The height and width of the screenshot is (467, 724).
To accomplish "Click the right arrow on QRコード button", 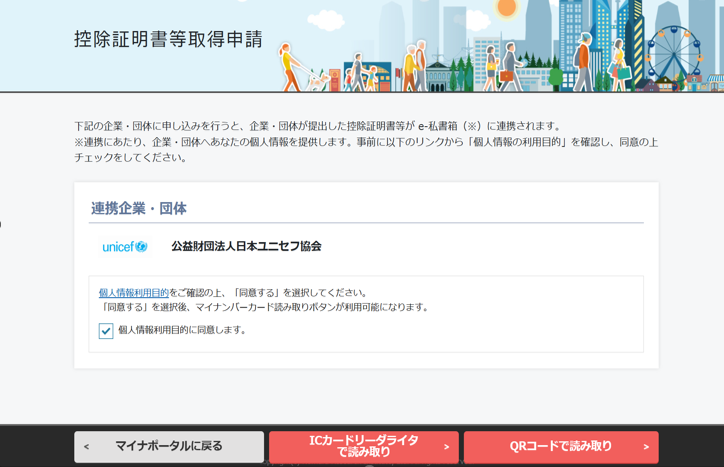I will 646,447.
